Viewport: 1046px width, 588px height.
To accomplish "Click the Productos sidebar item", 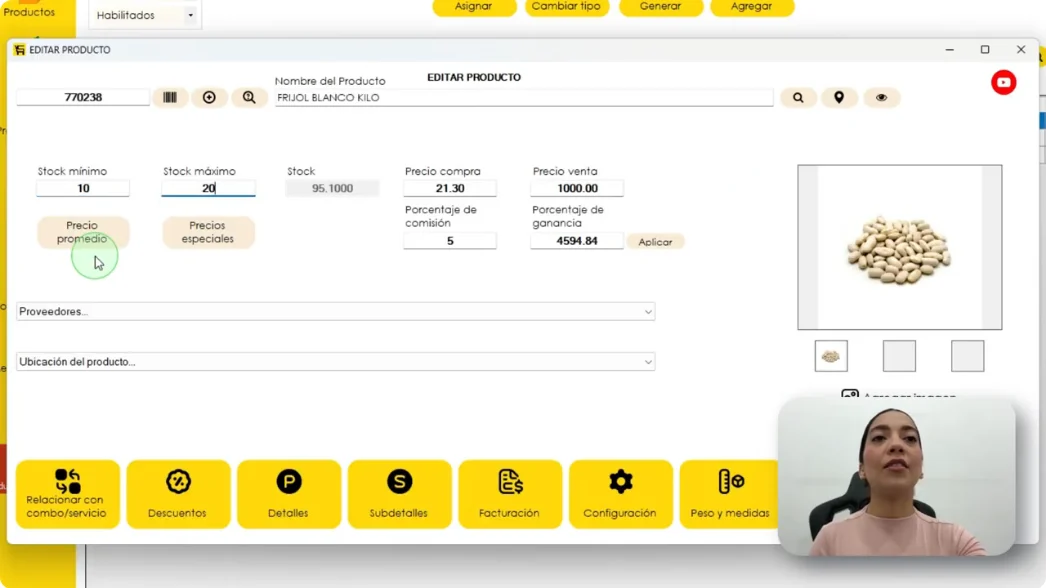I will point(29,12).
